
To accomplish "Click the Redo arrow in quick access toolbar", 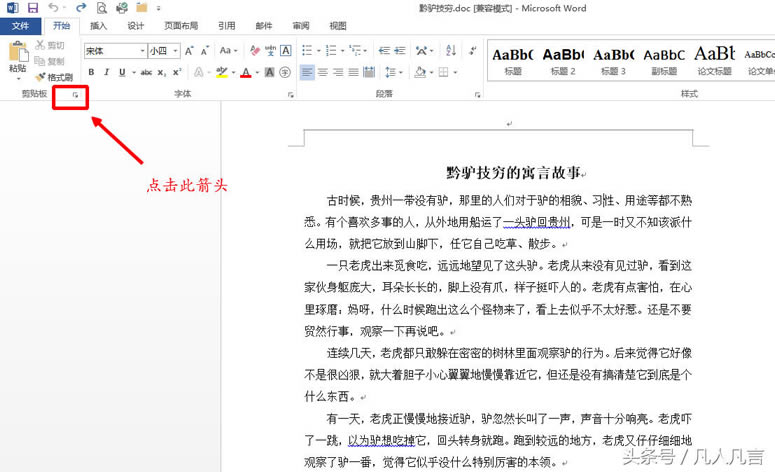I will (81, 8).
